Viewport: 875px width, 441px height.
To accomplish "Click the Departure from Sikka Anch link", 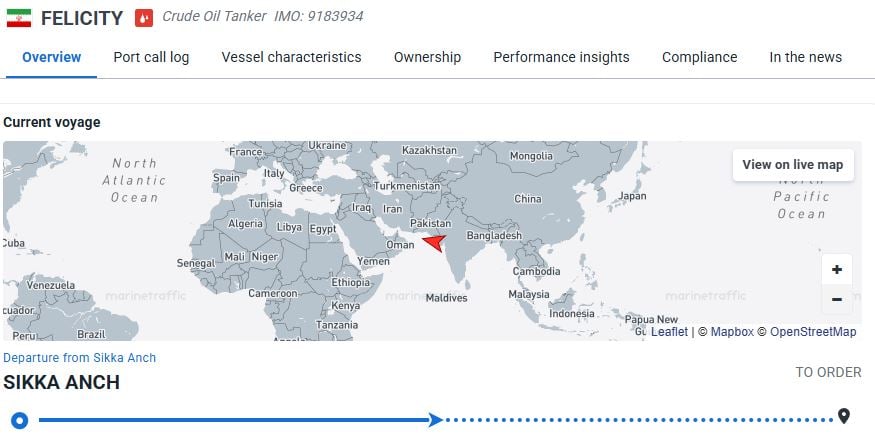I will coord(80,357).
